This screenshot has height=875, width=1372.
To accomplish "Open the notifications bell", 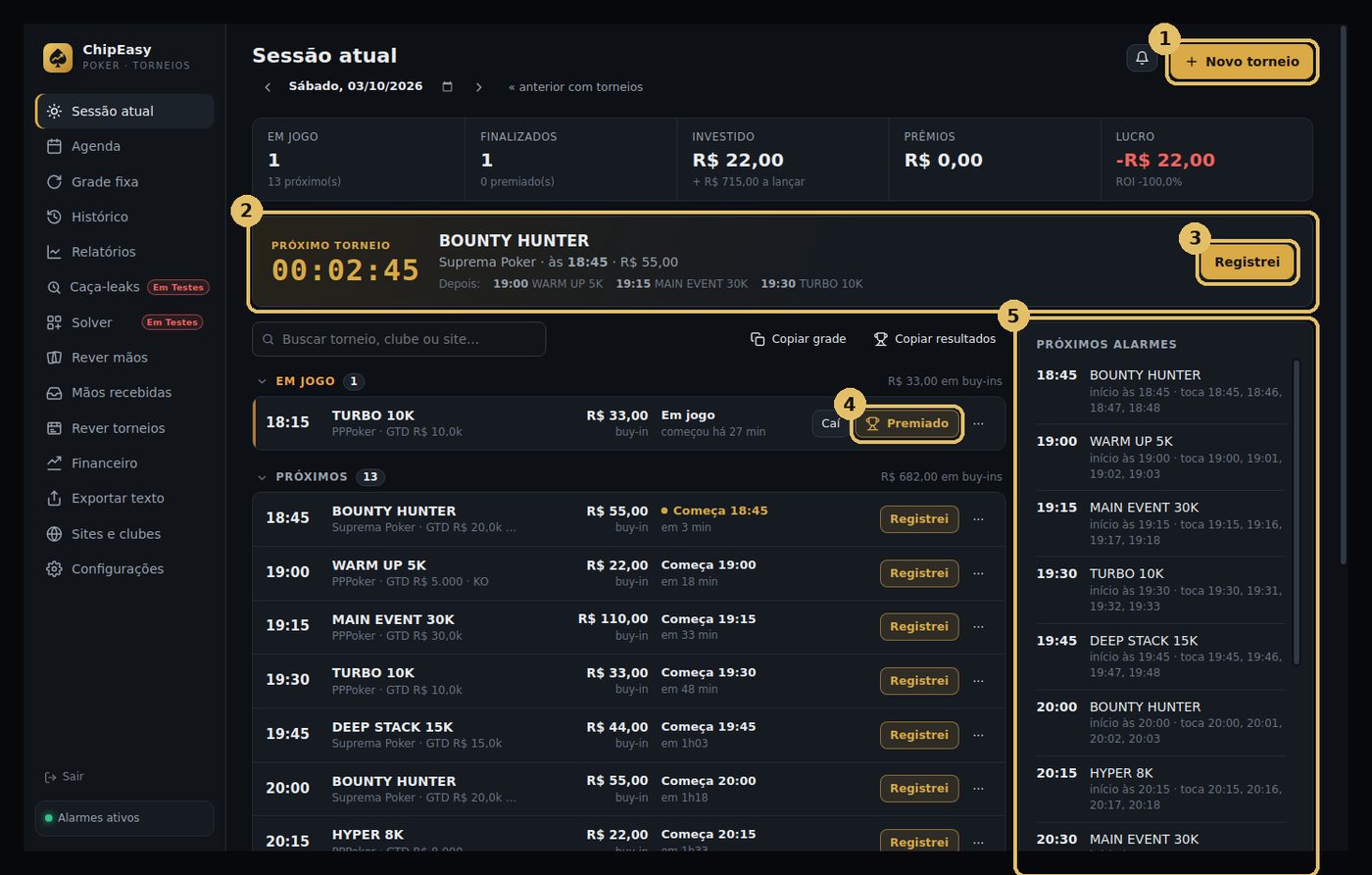I will (1142, 59).
